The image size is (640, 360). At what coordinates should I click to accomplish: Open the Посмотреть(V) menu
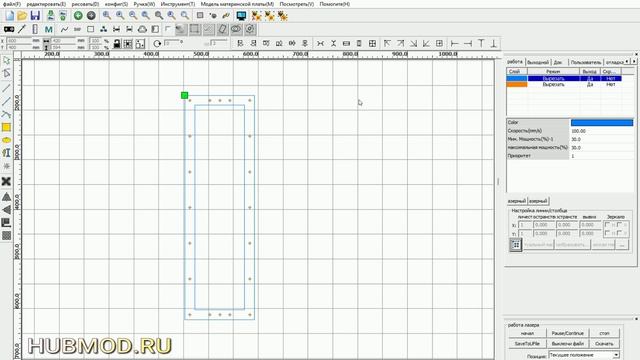point(297,4)
